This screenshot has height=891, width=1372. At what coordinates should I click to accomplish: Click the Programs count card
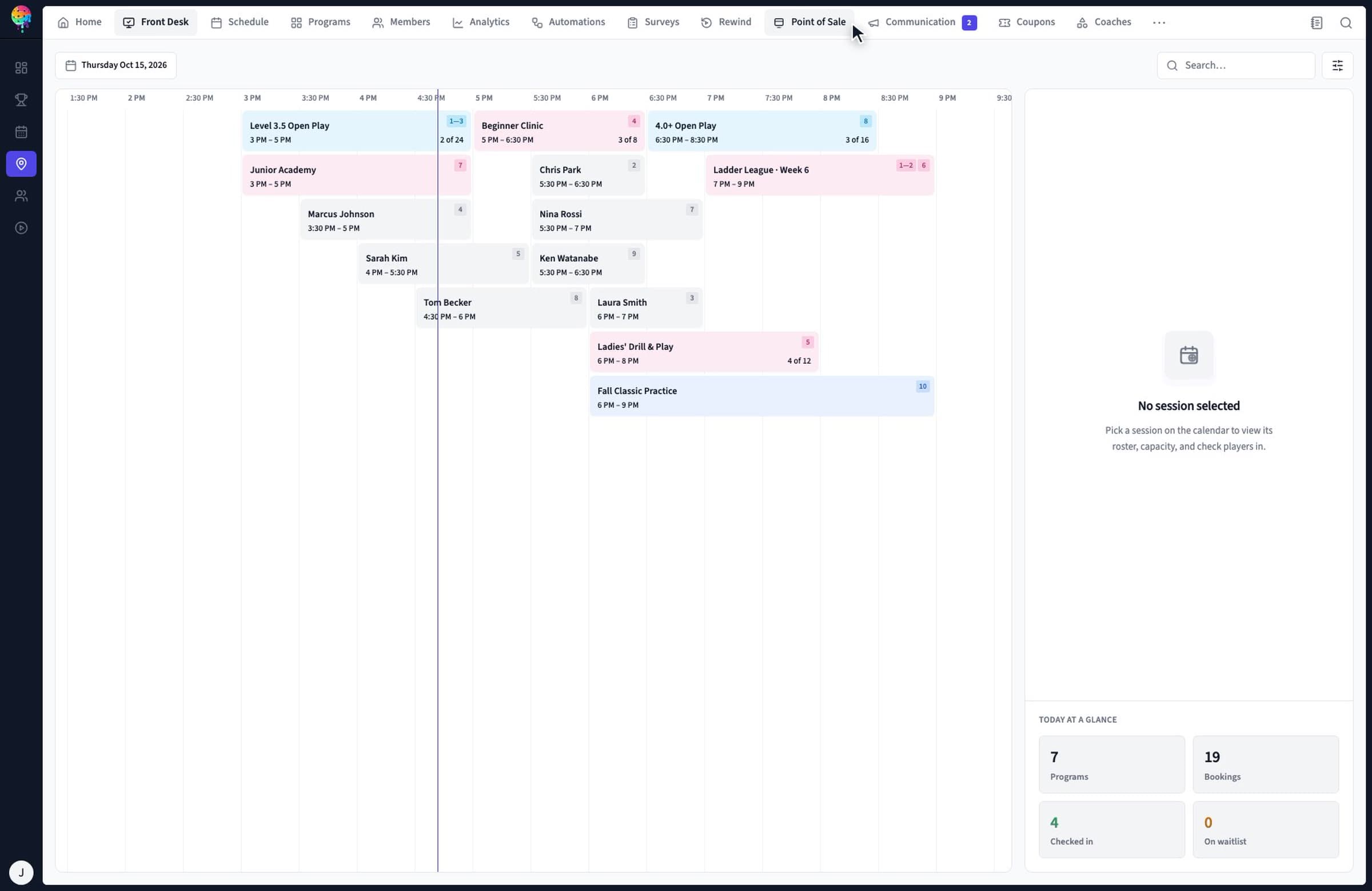(x=1111, y=764)
